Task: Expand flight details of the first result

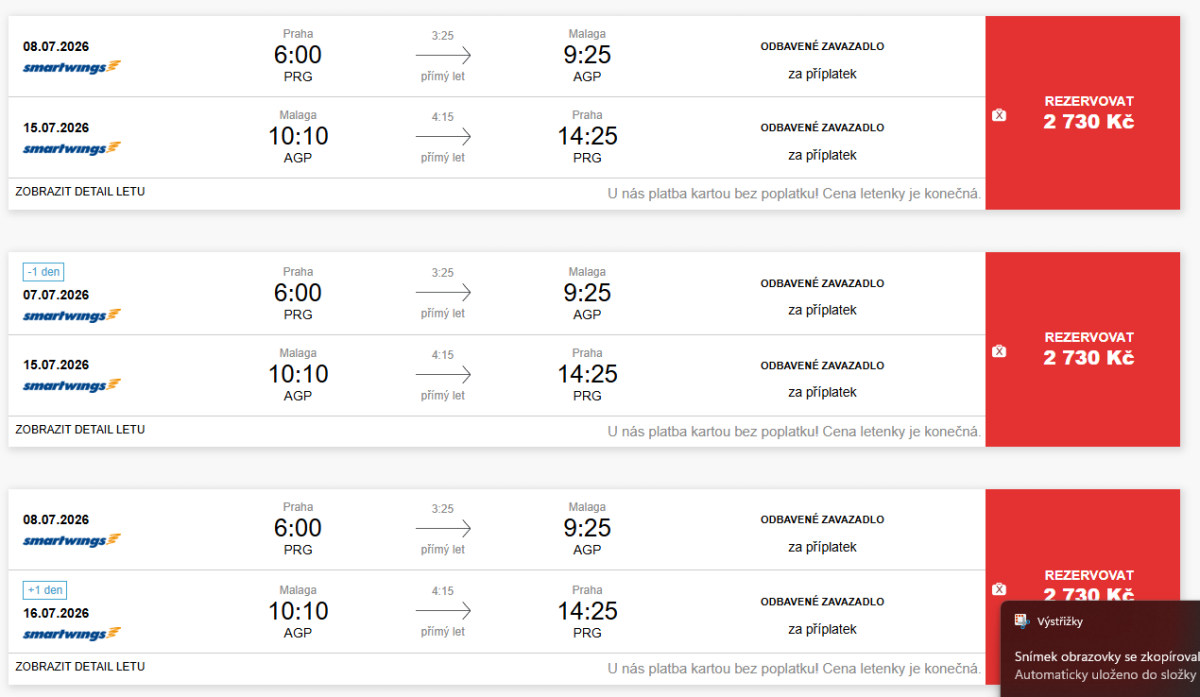Action: (x=80, y=191)
